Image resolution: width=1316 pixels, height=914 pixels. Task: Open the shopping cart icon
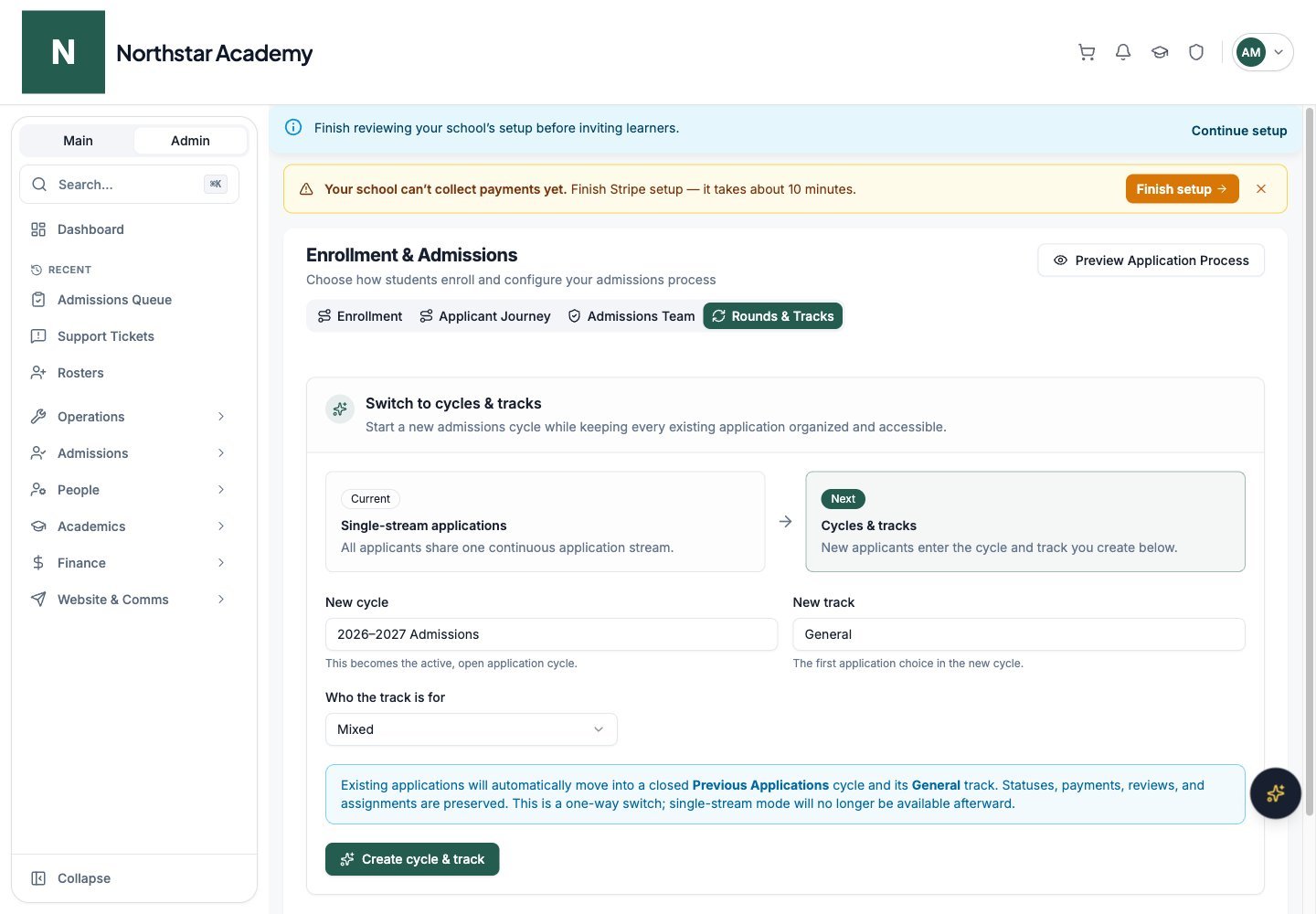(1087, 52)
